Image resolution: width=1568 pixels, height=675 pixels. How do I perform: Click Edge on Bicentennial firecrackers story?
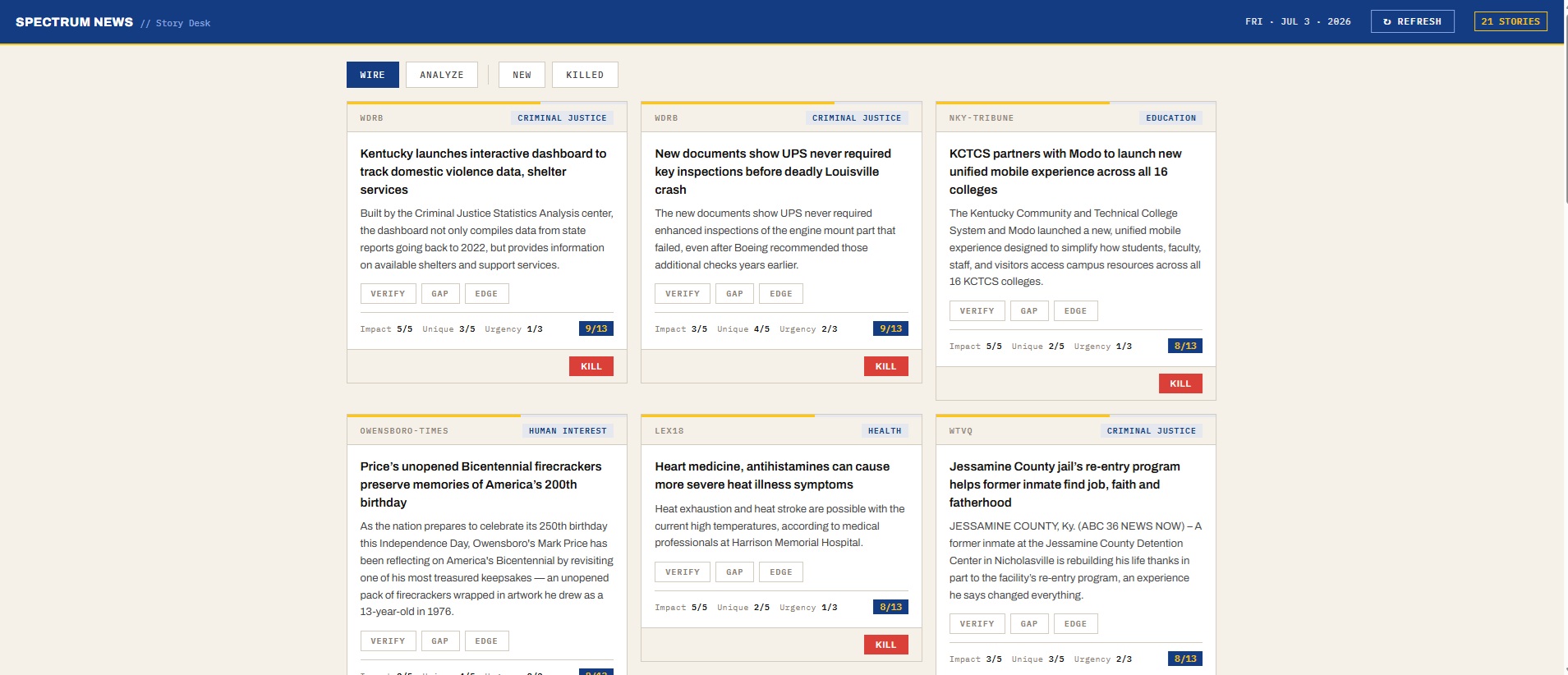pos(486,641)
